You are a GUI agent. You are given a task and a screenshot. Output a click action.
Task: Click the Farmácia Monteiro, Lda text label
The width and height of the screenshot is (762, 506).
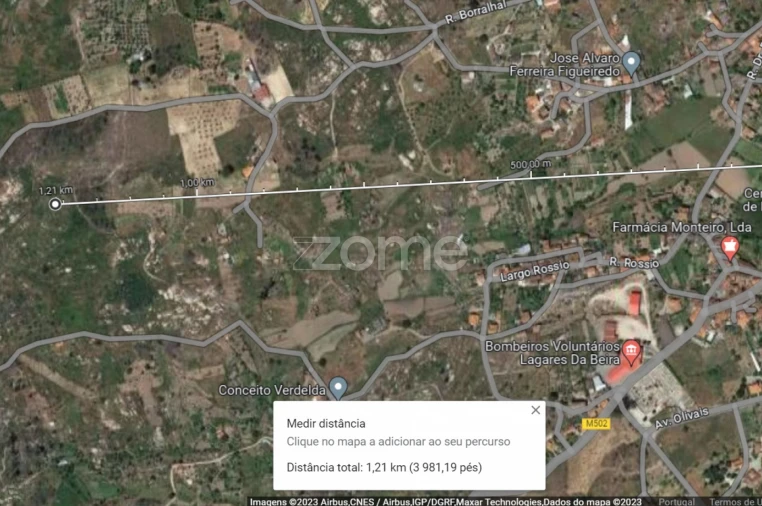click(681, 227)
